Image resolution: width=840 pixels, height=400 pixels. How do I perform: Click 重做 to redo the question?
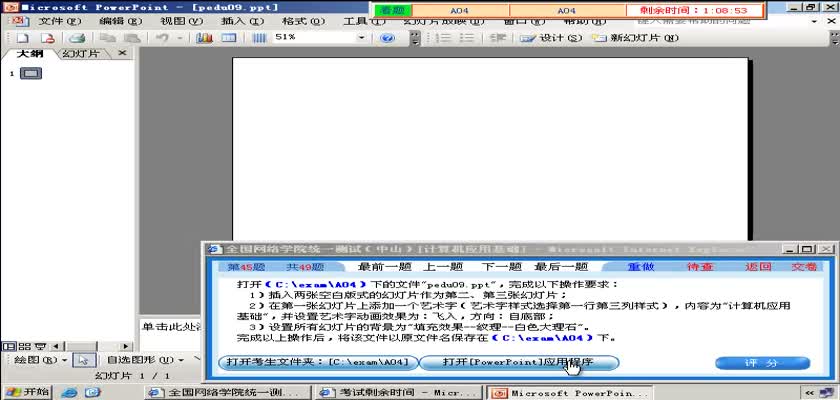click(x=641, y=267)
